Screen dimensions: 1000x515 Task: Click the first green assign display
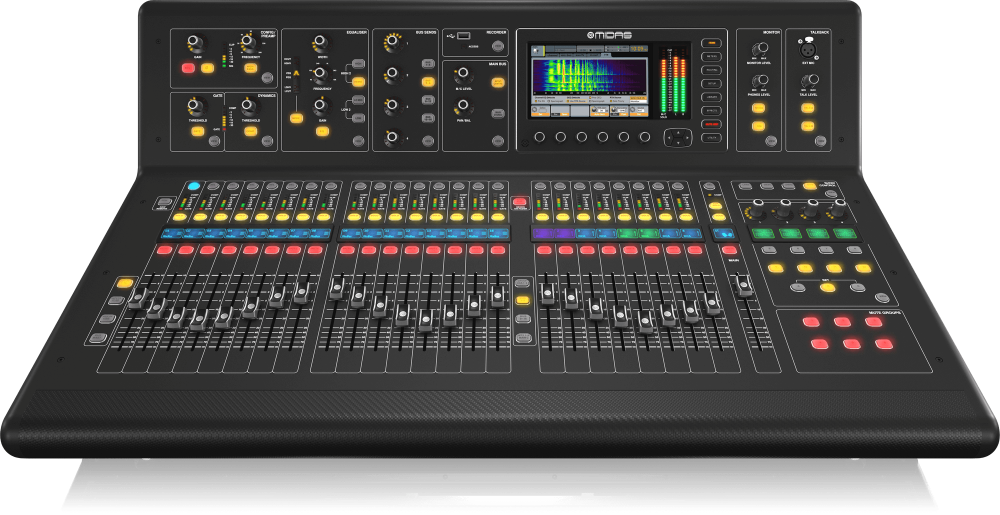[x=763, y=233]
